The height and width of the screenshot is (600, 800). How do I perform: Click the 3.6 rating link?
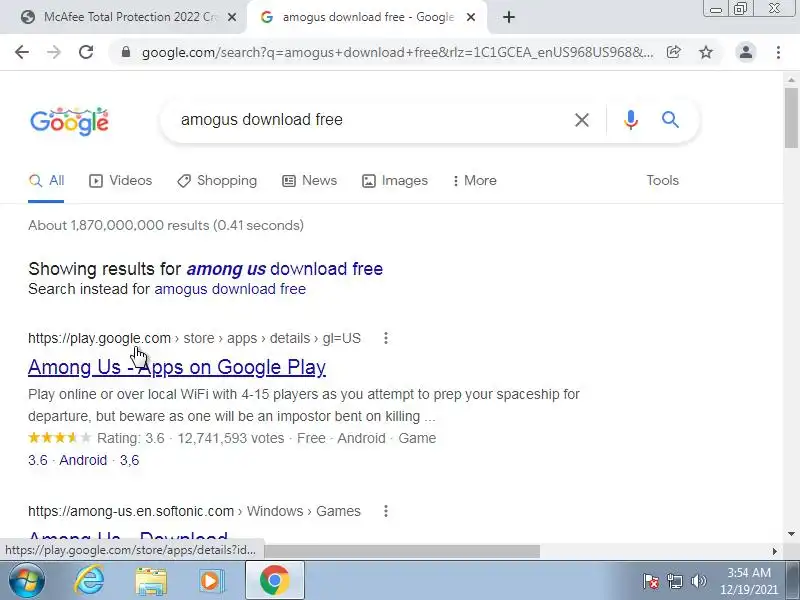point(38,460)
